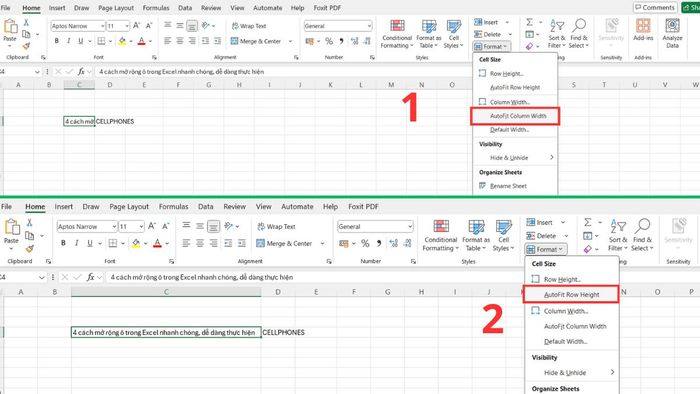
Task: Click the Insert Function fx icon in the lower window
Action: [90, 277]
